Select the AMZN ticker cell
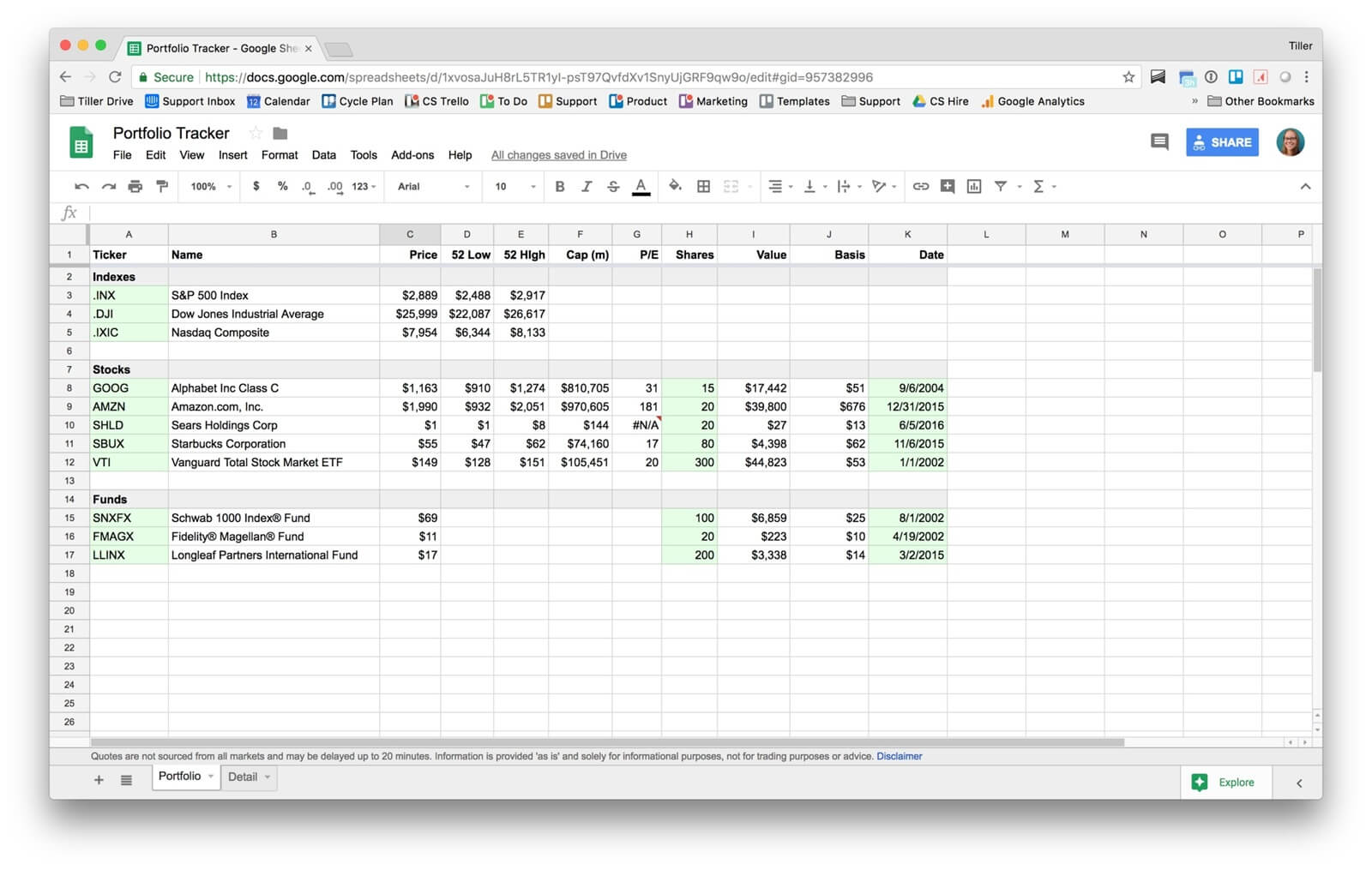The height and width of the screenshot is (870, 1372). tap(129, 406)
